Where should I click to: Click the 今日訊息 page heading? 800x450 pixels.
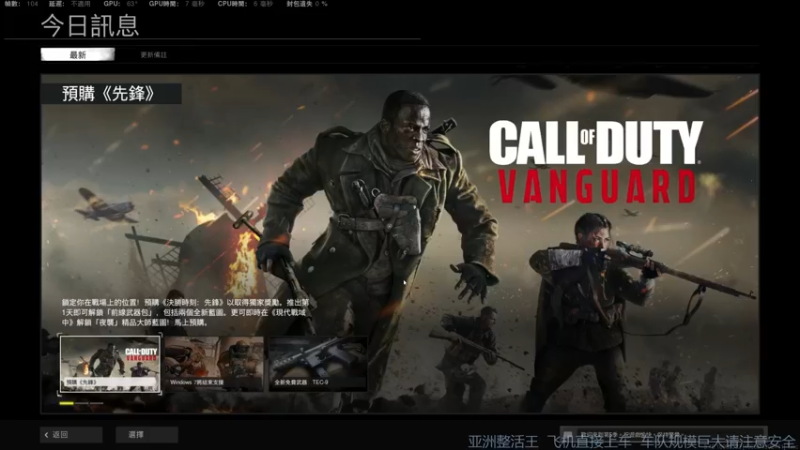point(90,26)
